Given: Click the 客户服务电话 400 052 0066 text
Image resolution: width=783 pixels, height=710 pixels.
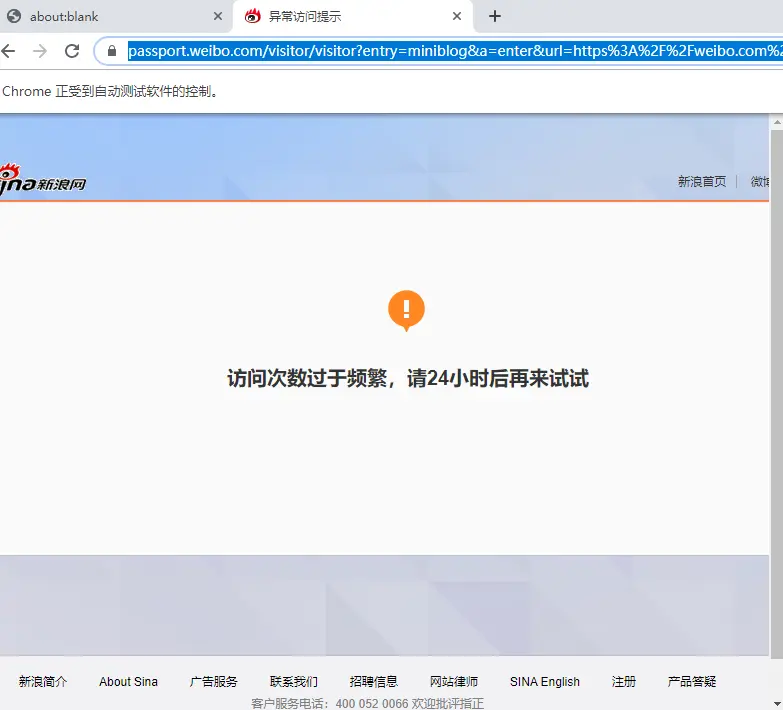Looking at the screenshot, I should [x=367, y=704].
